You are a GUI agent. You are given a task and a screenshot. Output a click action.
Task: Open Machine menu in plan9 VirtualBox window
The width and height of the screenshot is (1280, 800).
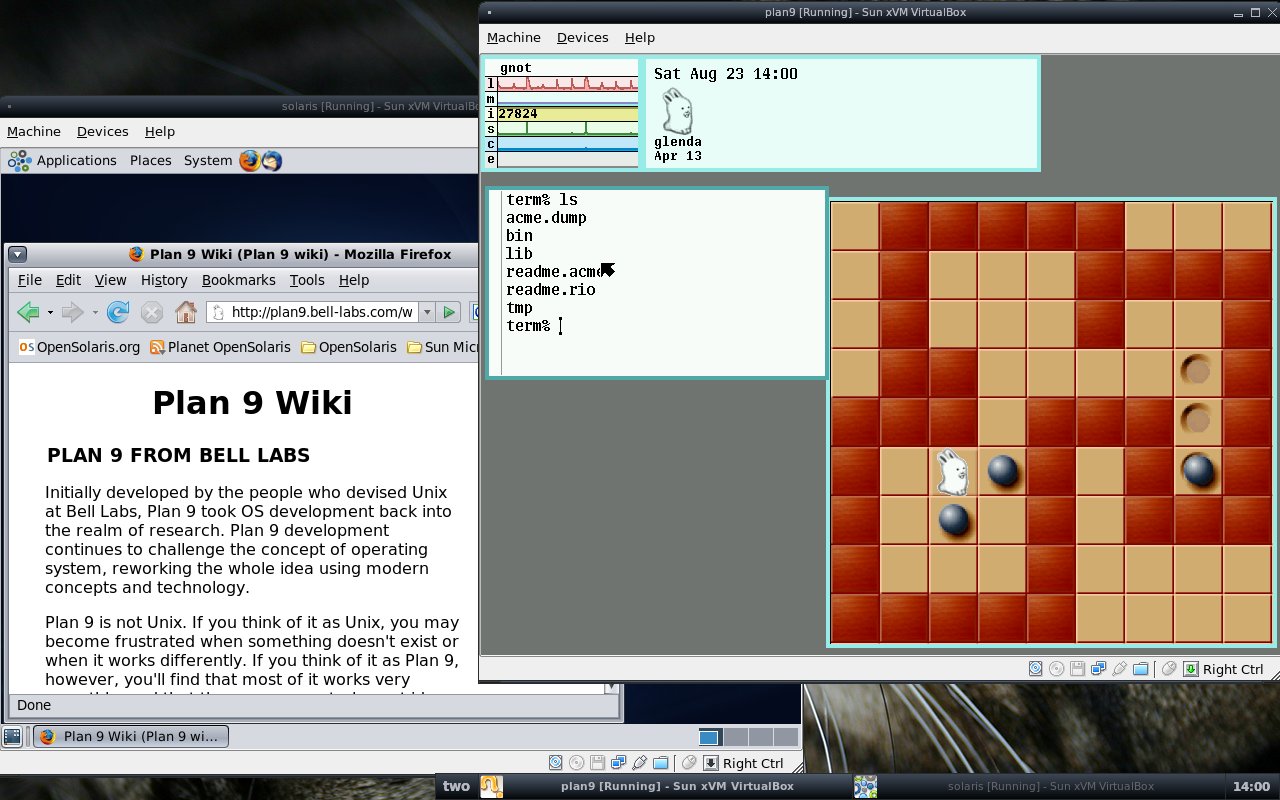(x=514, y=37)
